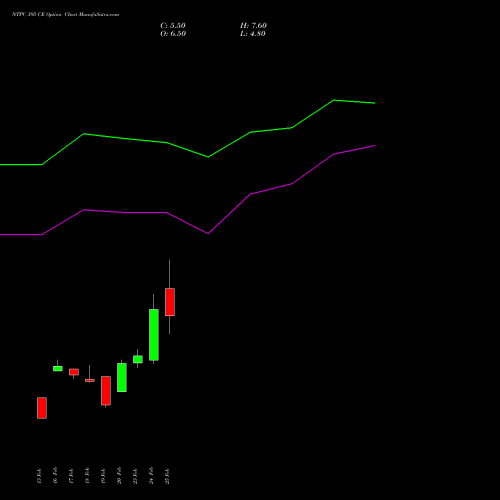Click the 20 Feb date label
This screenshot has height=500, width=500.
coord(119,475)
